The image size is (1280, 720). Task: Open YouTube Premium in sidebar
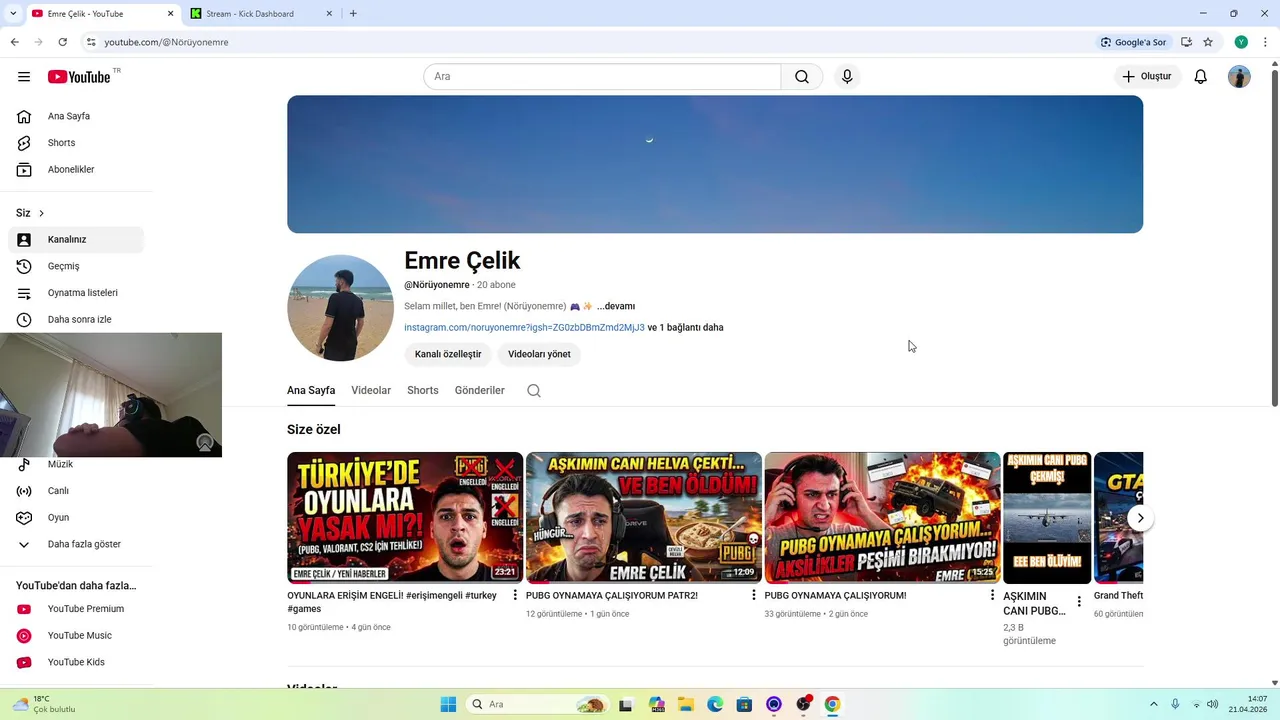[76, 609]
